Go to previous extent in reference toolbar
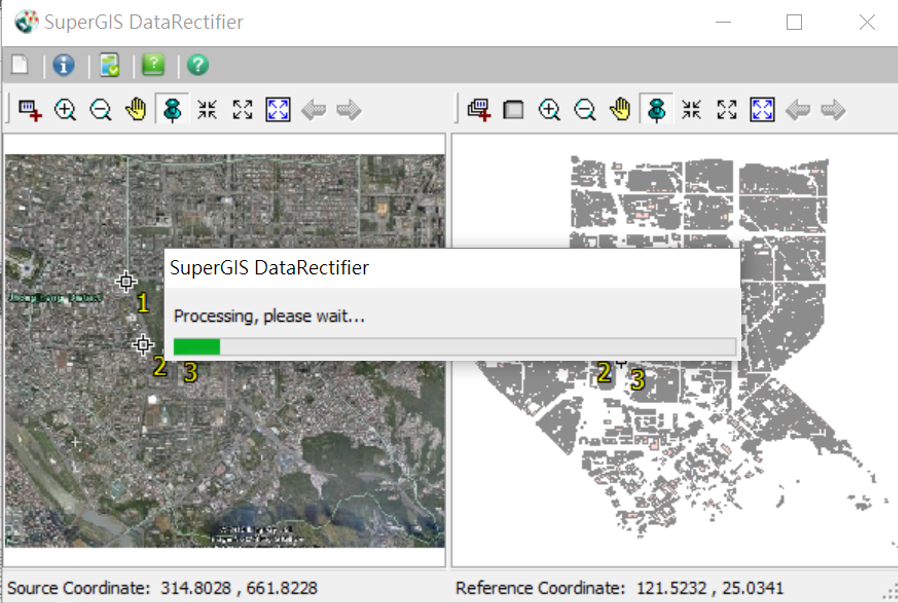The width and height of the screenshot is (898, 603). (x=798, y=109)
